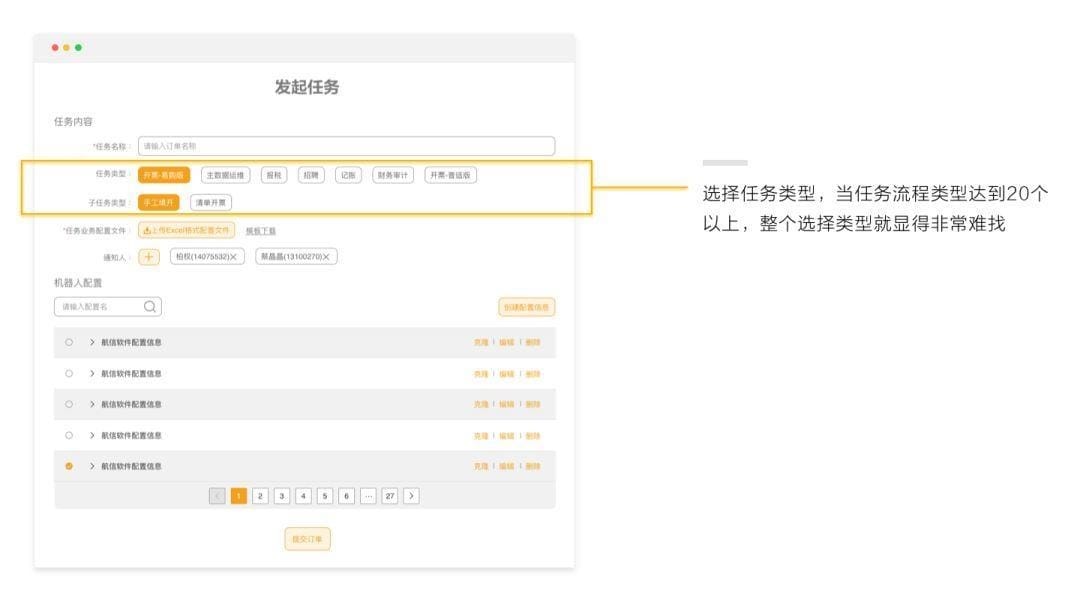
Task: Expand the last 航信软件配置信息 row chevron
Action: 91,464
